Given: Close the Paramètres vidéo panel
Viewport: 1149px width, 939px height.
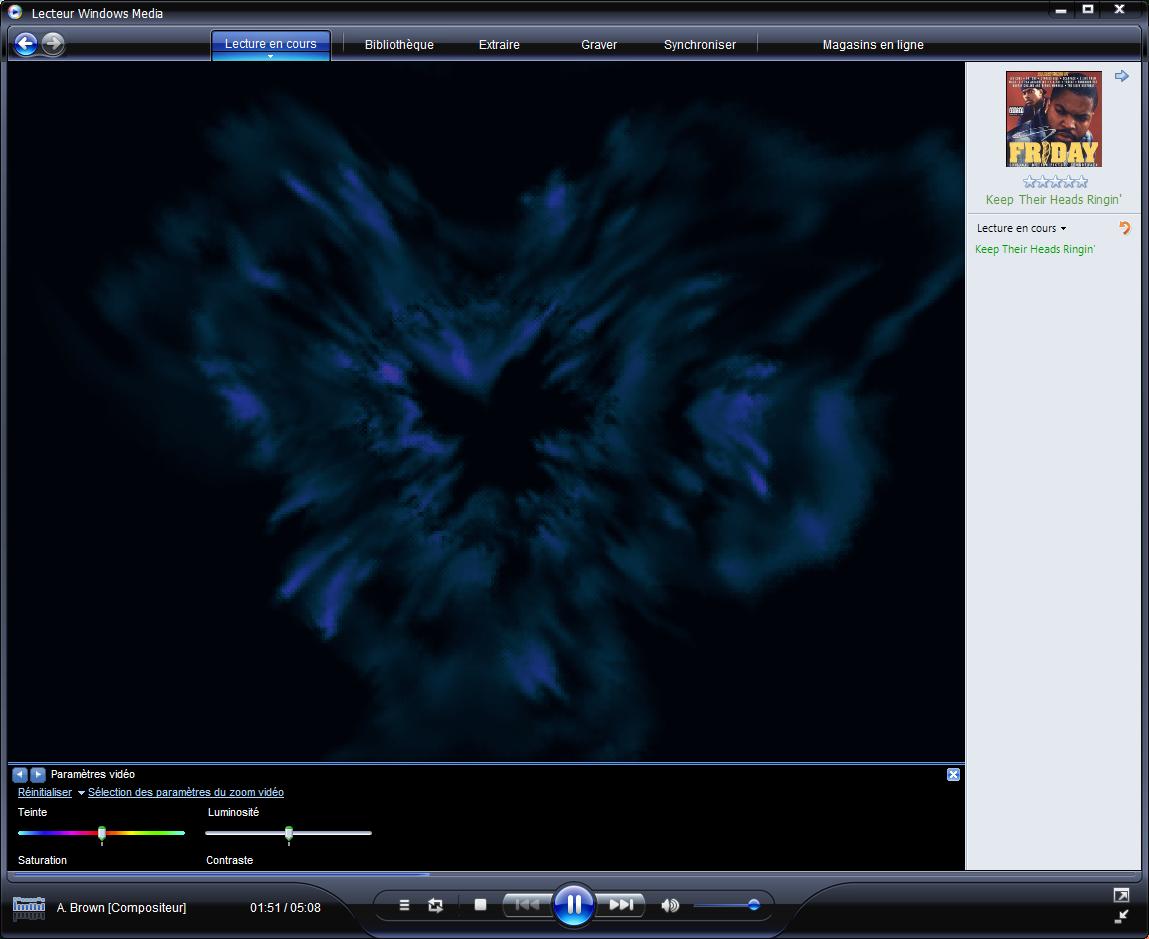Looking at the screenshot, I should pos(953,775).
